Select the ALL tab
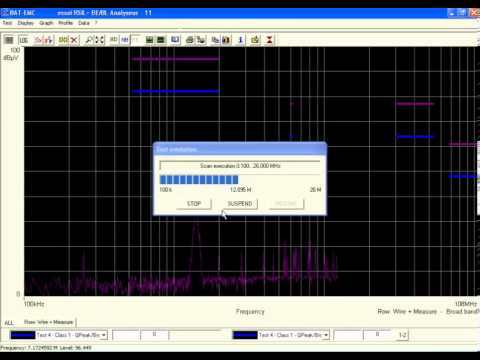Image resolution: width=480 pixels, height=360 pixels. pos(9,323)
